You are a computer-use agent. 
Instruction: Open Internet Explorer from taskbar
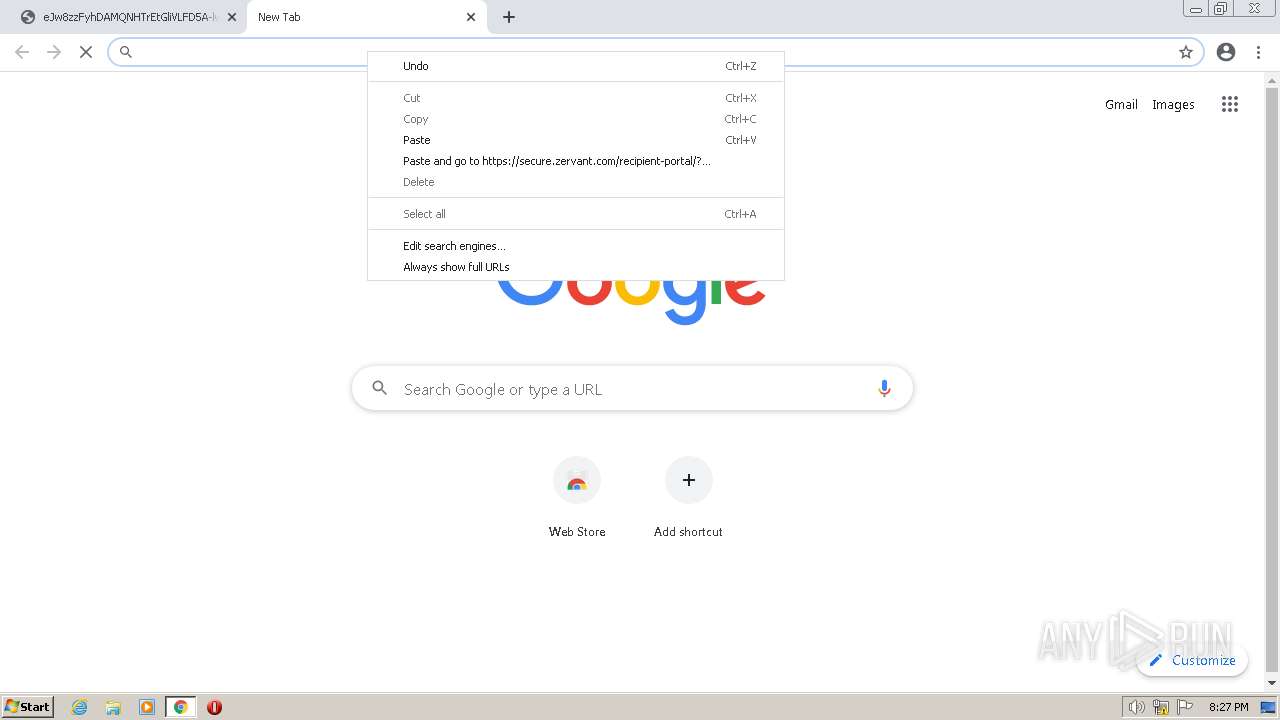click(80, 707)
